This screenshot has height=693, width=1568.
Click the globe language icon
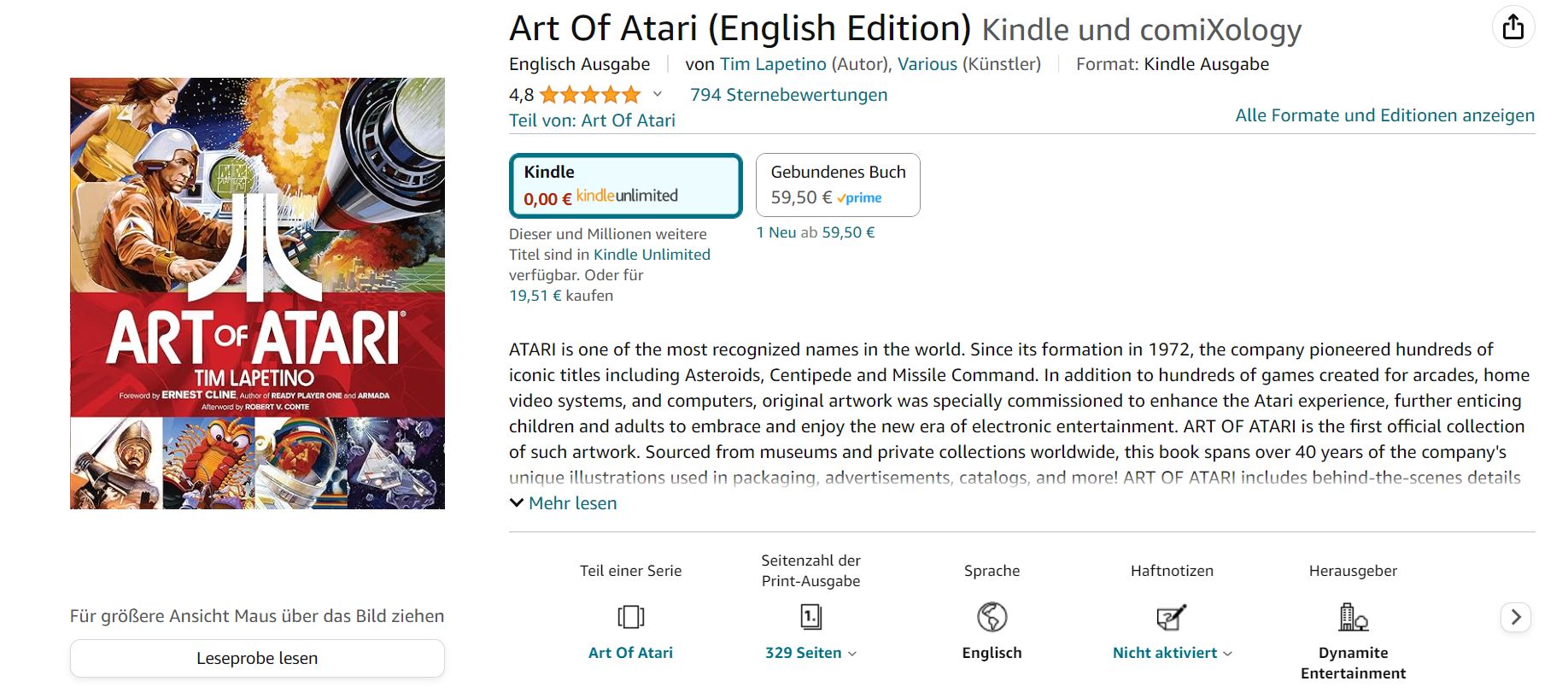pos(992,616)
